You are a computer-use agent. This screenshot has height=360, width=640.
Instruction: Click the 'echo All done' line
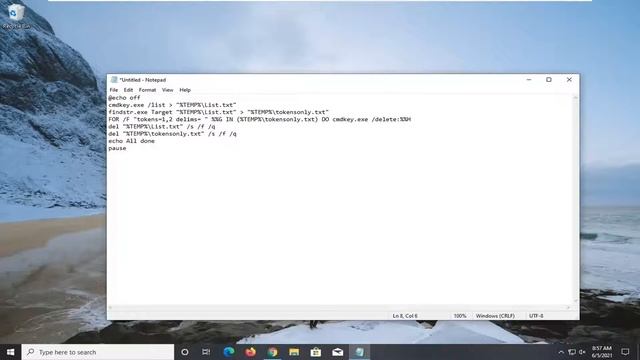131,141
